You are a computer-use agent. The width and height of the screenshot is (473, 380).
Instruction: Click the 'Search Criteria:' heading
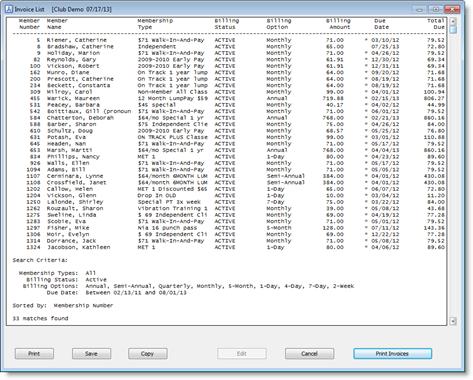(x=40, y=260)
